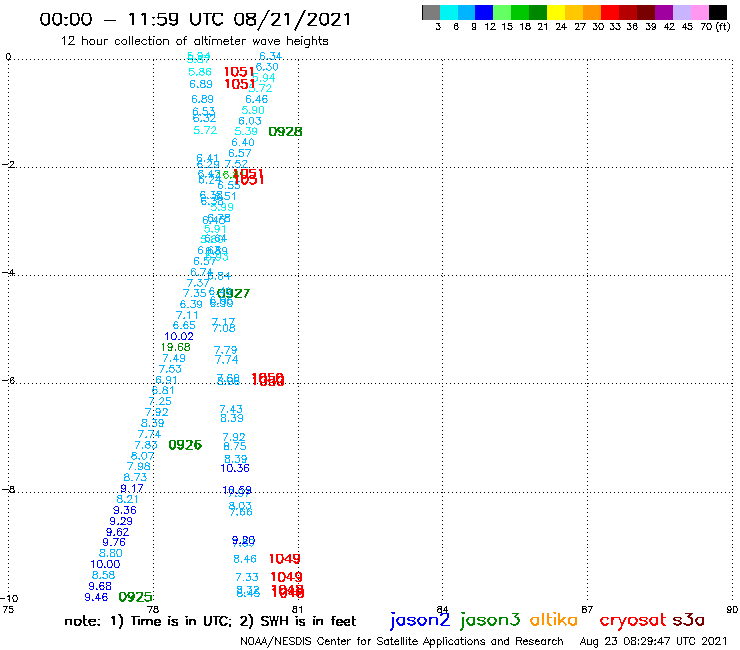Click the 5.90 wave height value

[253, 110]
